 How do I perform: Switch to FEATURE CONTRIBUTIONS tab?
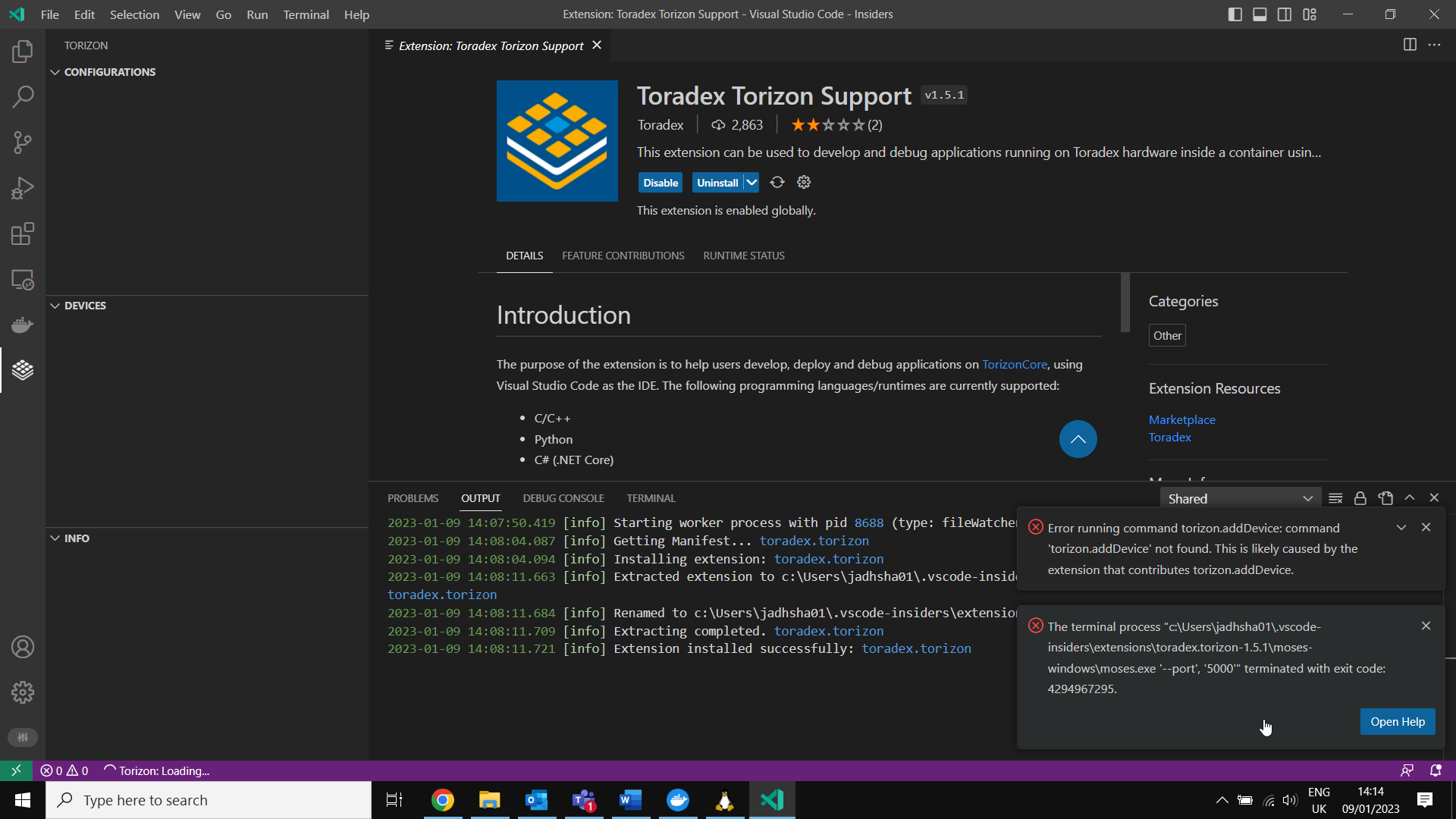623,256
